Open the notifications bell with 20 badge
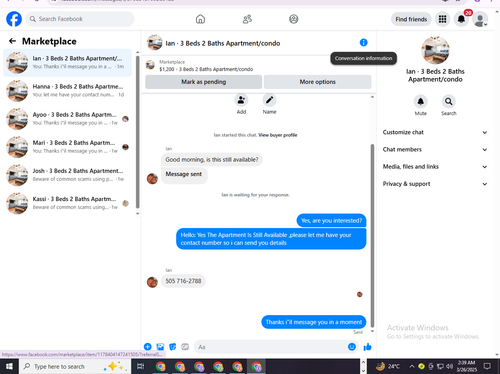 [461, 19]
